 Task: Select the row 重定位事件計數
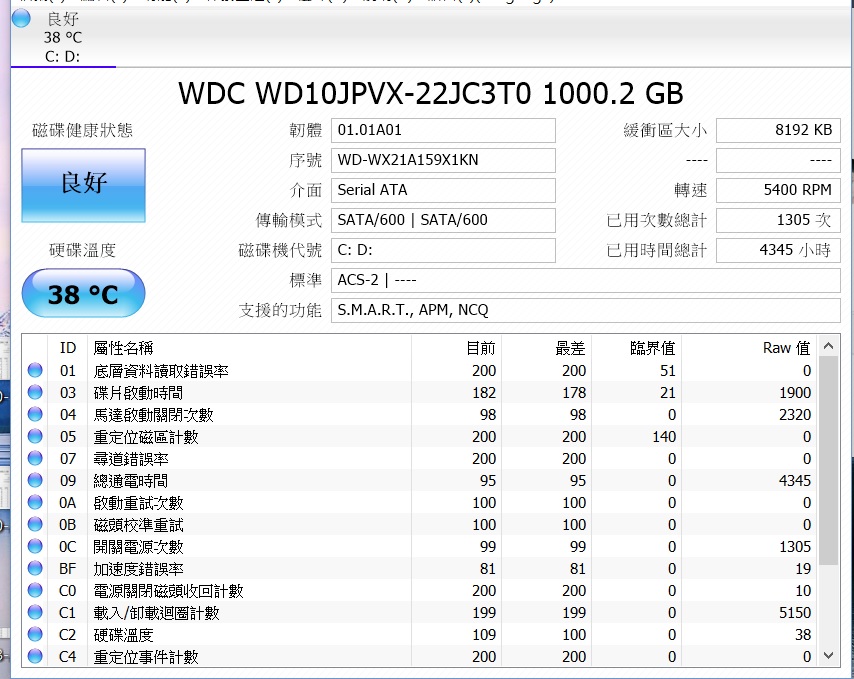420,657
